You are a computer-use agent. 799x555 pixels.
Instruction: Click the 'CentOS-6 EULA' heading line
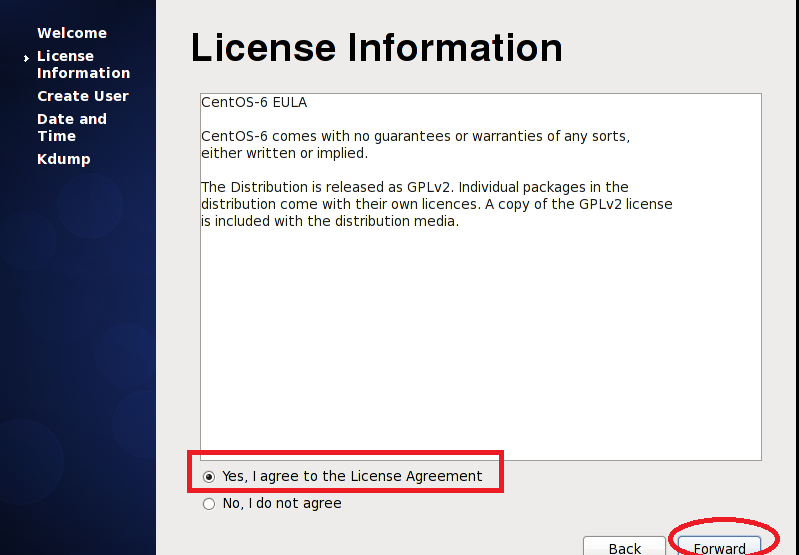254,102
